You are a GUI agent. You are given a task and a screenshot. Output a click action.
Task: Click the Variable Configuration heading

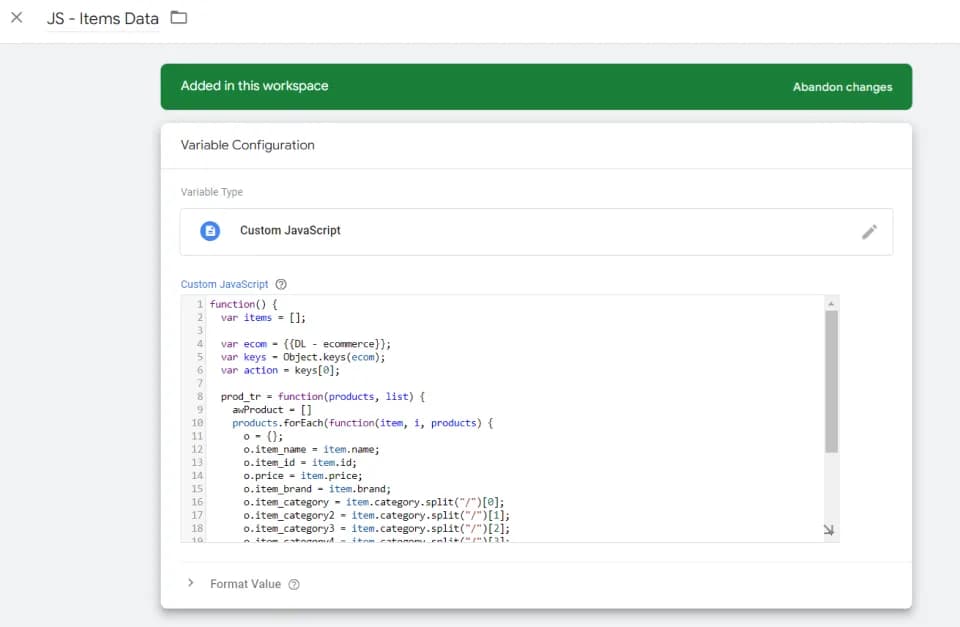point(247,145)
